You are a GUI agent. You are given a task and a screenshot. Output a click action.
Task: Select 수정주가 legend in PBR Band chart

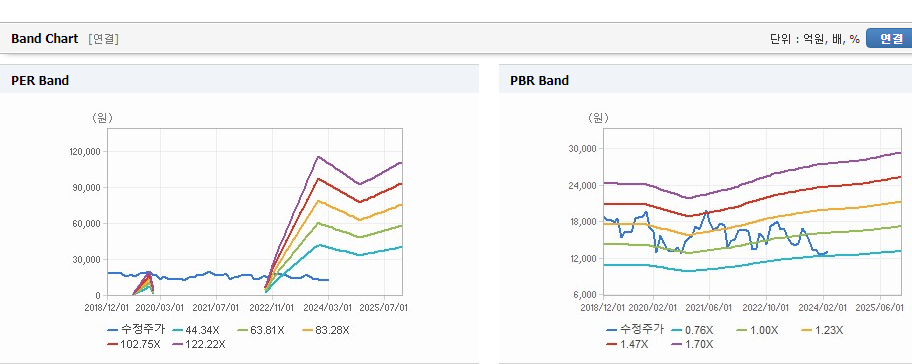(635, 330)
